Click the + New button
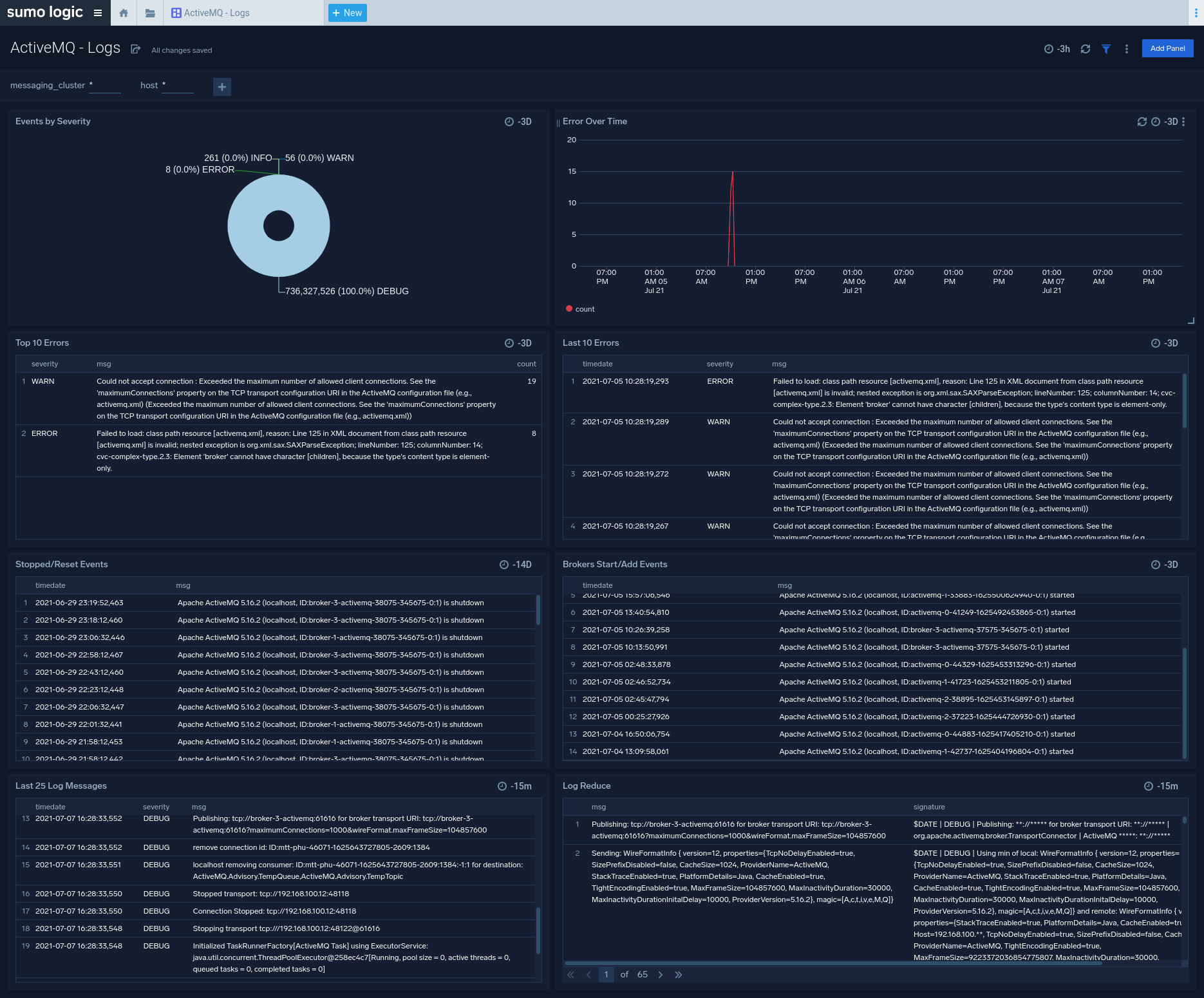Image resolution: width=1204 pixels, height=998 pixels. coord(347,12)
